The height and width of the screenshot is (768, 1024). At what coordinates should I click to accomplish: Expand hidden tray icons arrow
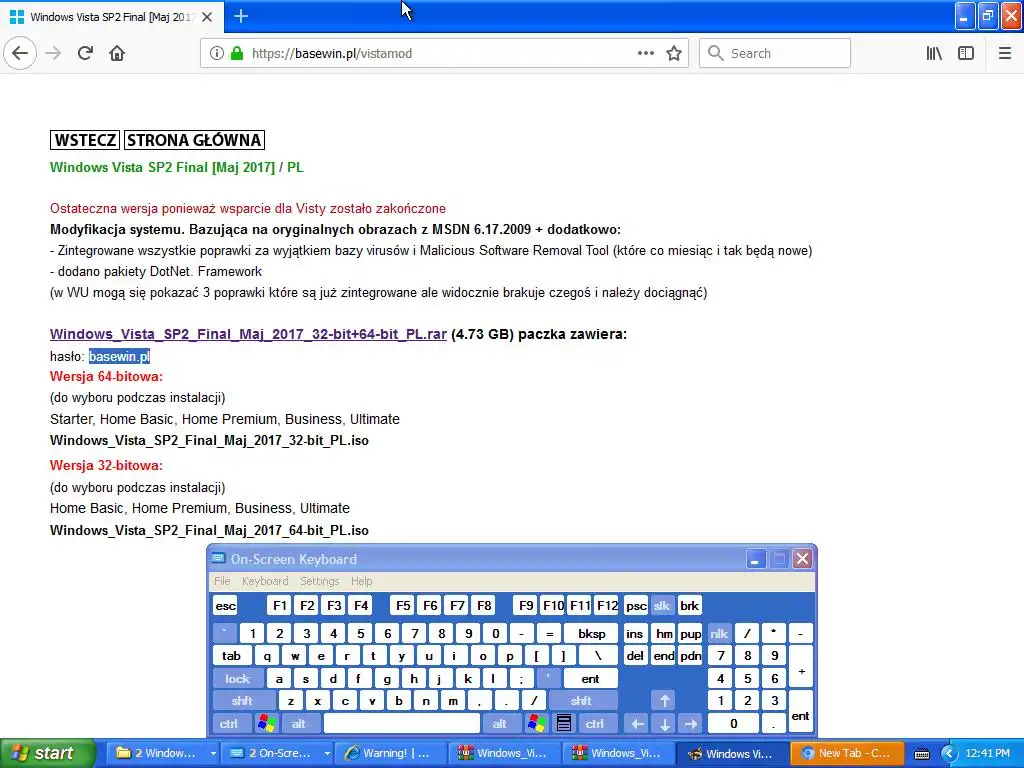[948, 754]
